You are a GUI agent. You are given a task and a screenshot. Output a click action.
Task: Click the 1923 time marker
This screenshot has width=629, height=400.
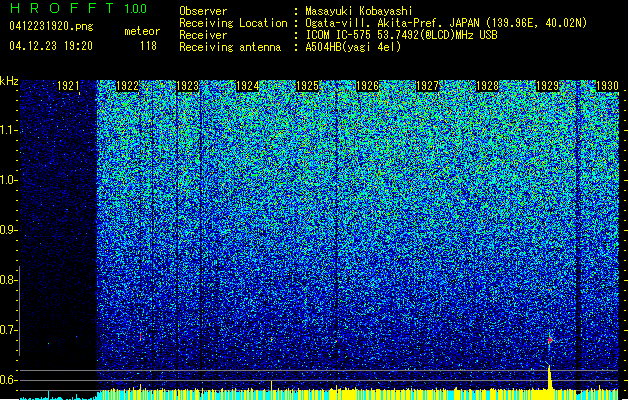click(x=188, y=86)
